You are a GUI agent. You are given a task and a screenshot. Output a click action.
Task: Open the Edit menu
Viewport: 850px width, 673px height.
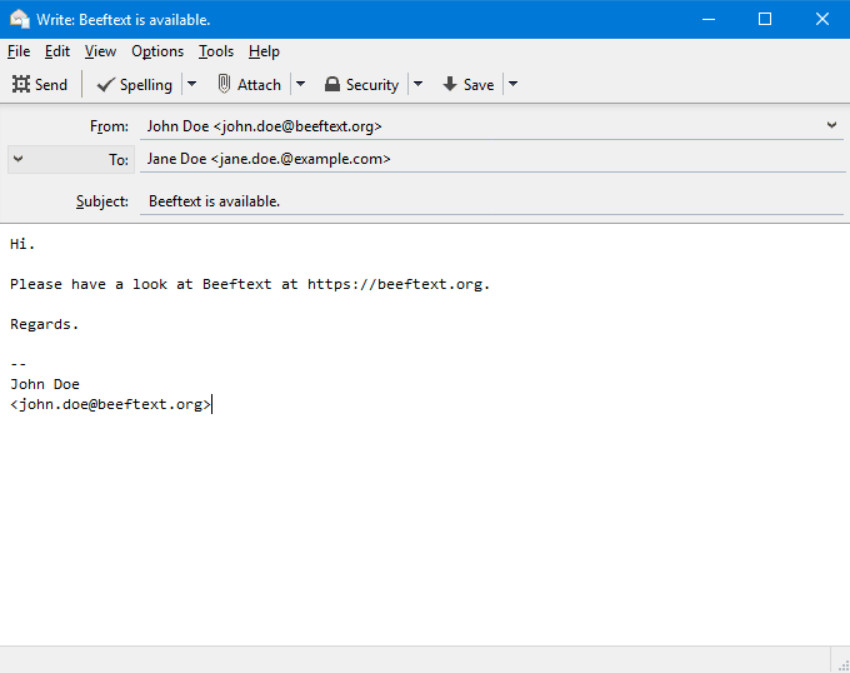pyautogui.click(x=57, y=52)
